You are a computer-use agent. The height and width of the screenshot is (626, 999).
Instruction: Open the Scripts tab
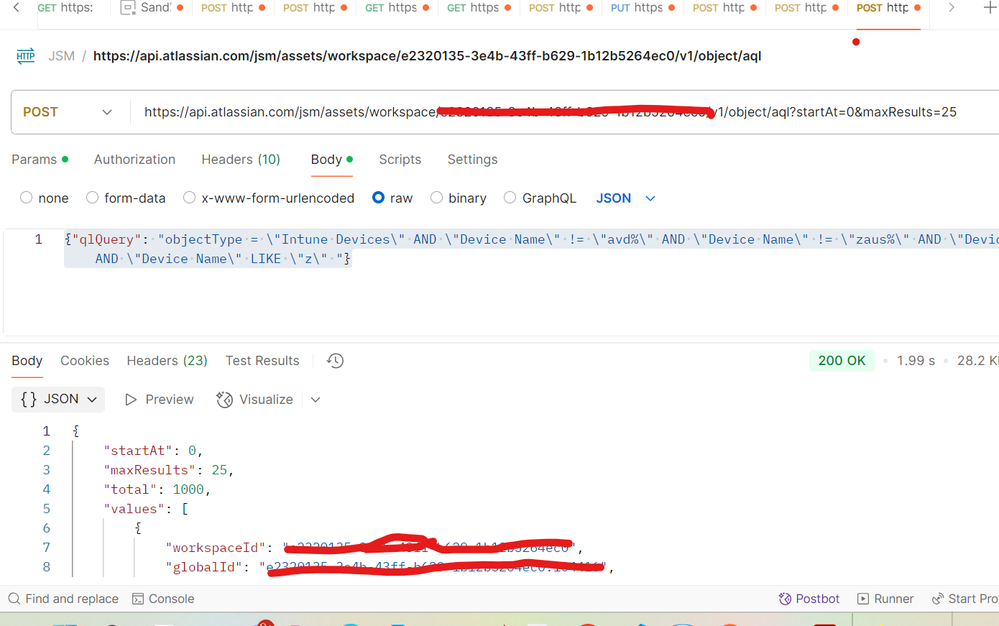pyautogui.click(x=400, y=159)
